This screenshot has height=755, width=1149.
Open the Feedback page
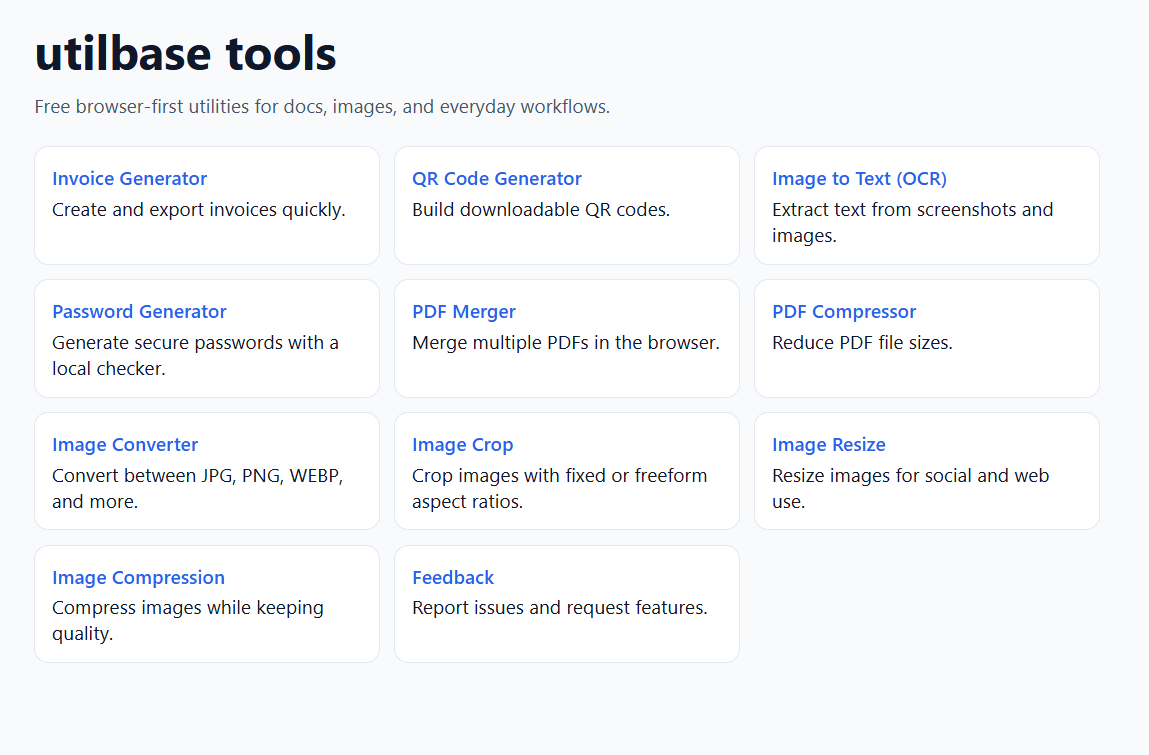click(x=453, y=577)
